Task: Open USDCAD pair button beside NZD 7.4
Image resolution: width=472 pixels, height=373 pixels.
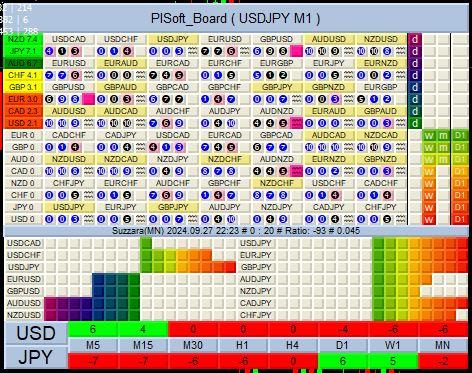Action: (69, 39)
